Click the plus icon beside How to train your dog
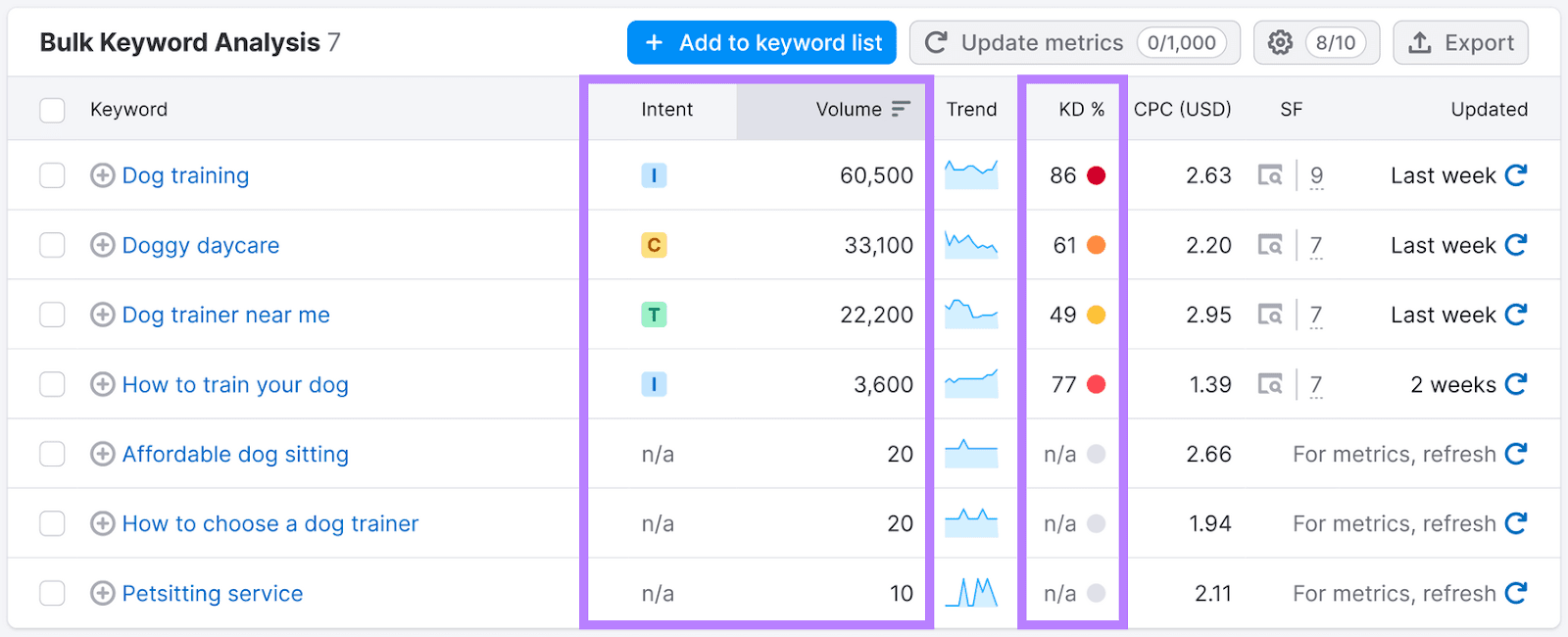The height and width of the screenshot is (637, 1568). coord(102,384)
